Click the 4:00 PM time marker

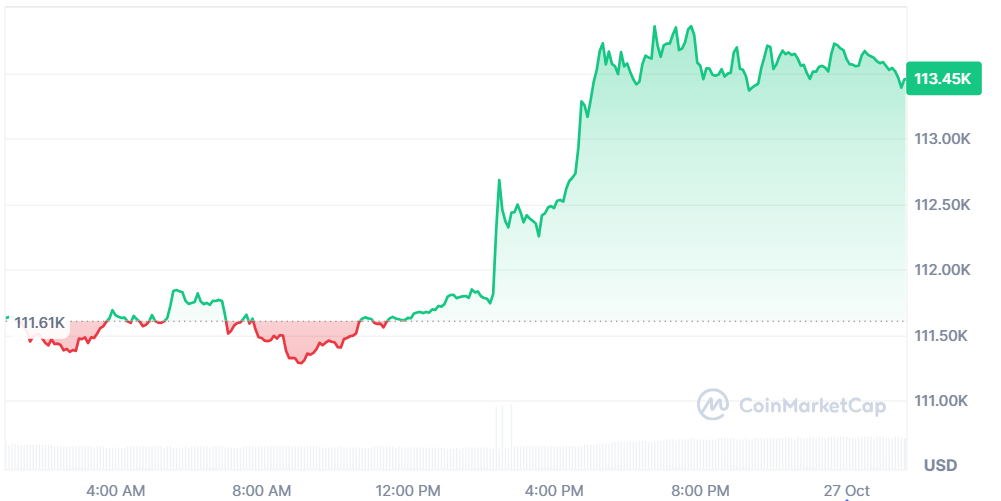tap(554, 490)
